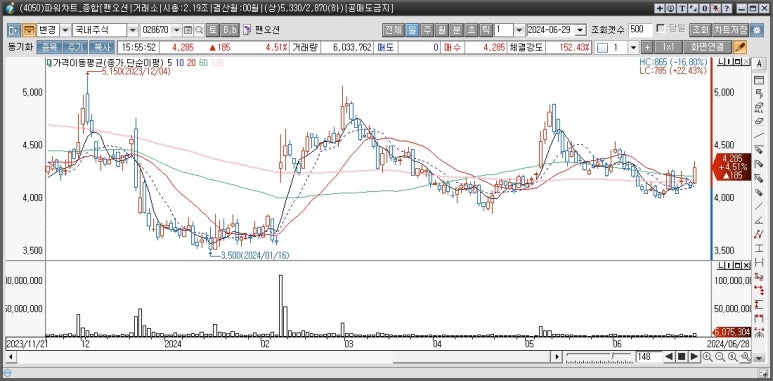Click the 차트저장 button

pyautogui.click(x=730, y=30)
